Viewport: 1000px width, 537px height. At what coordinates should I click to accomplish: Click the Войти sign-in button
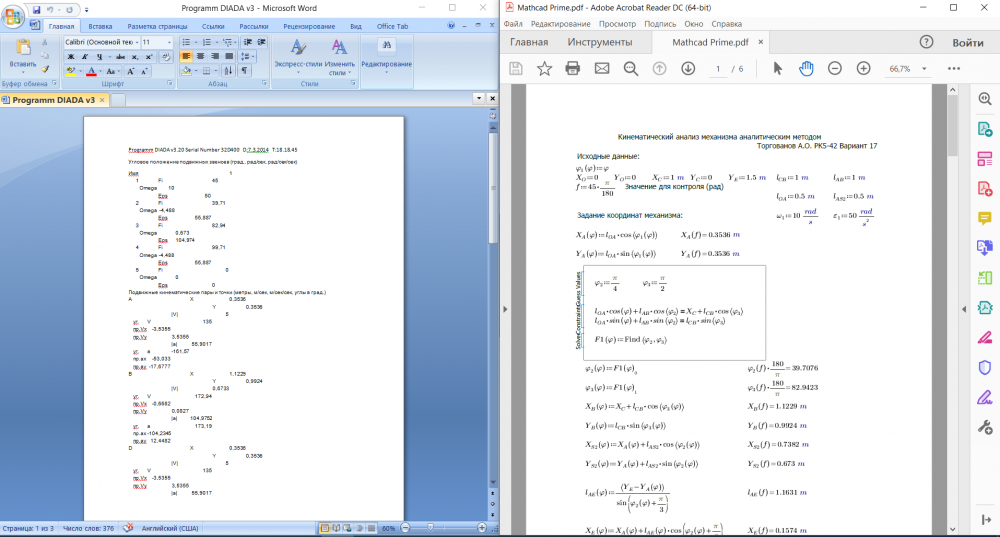(x=967, y=43)
